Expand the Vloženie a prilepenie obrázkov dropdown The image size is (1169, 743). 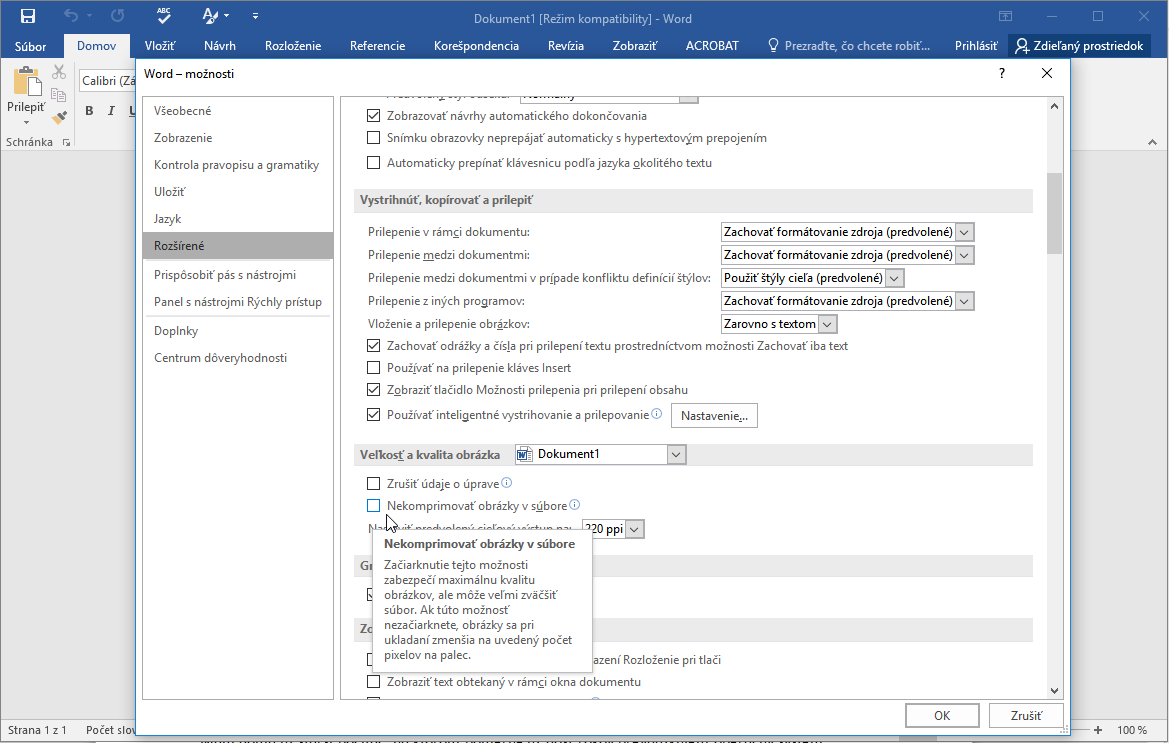click(x=827, y=324)
